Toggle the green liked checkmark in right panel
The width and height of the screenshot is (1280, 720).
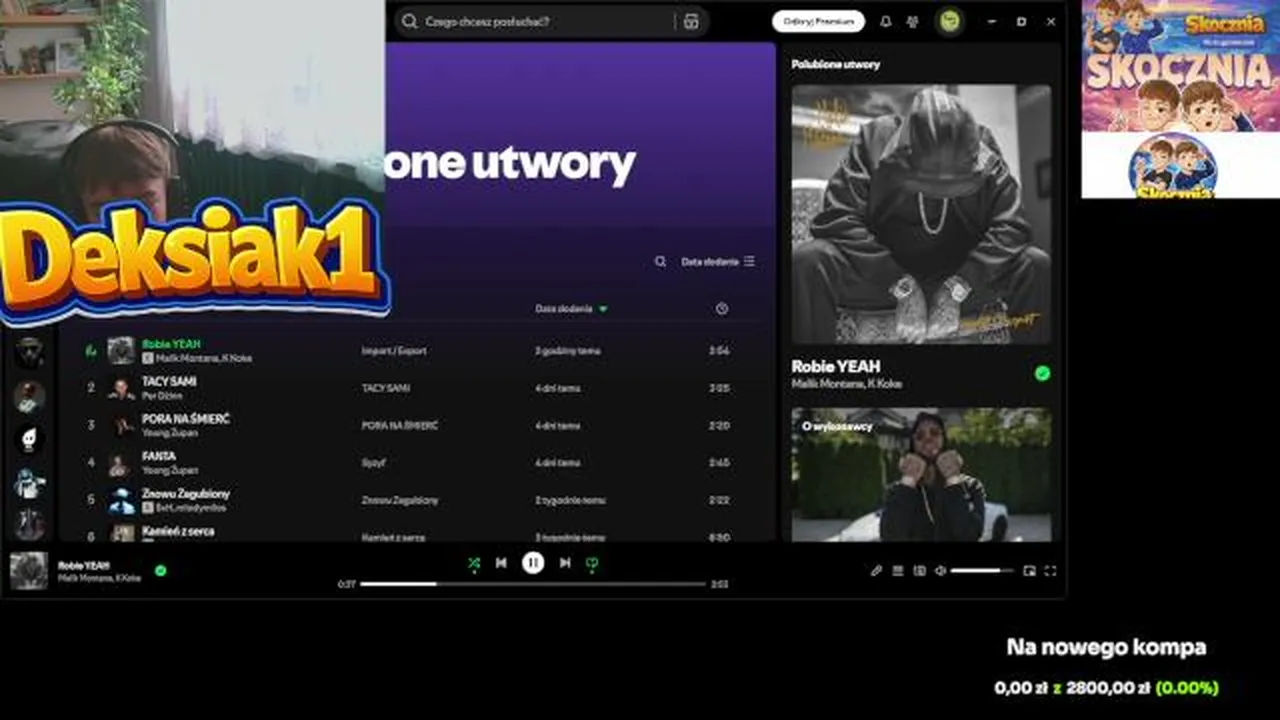[x=1042, y=373]
